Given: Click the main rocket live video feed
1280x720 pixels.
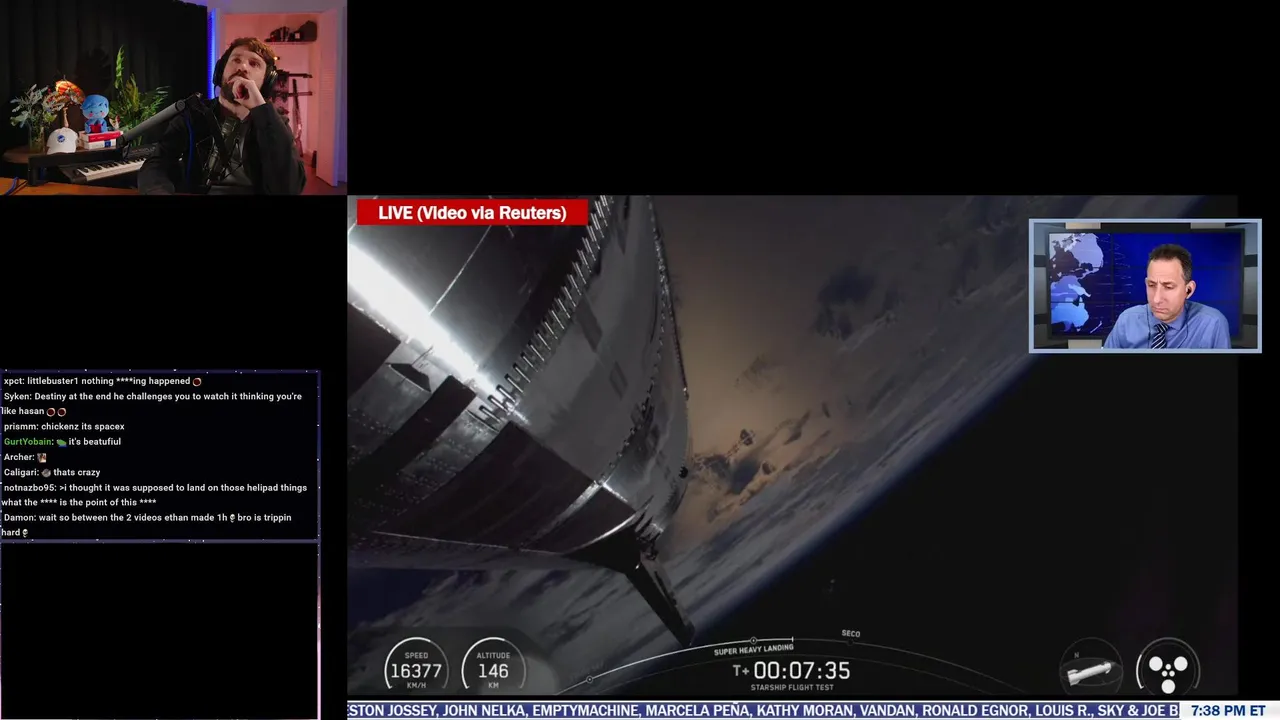Looking at the screenshot, I should point(792,445).
